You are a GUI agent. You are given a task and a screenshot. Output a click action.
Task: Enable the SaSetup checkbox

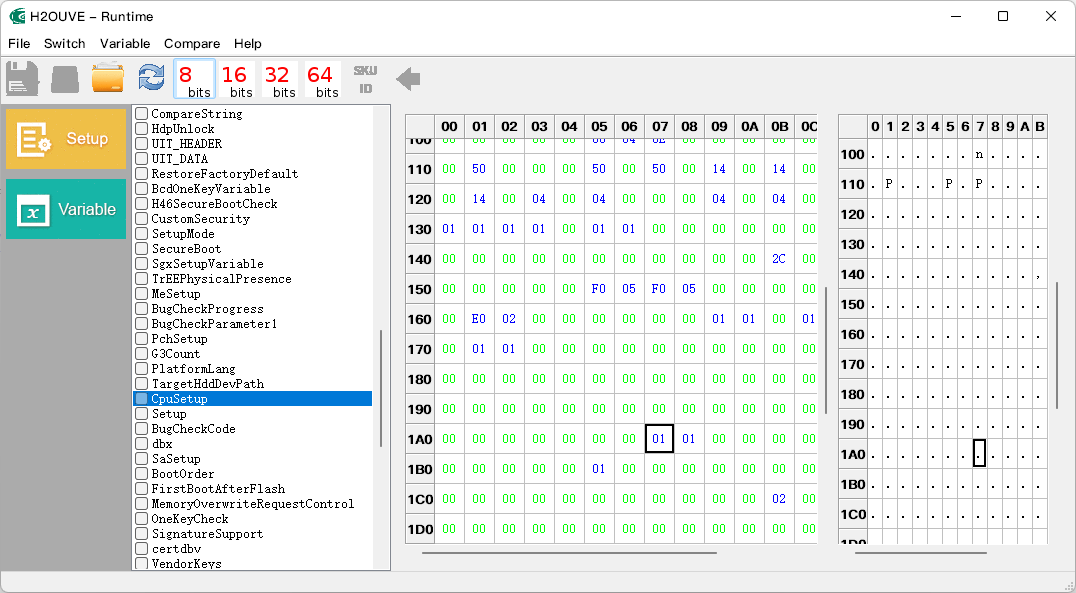(x=142, y=458)
